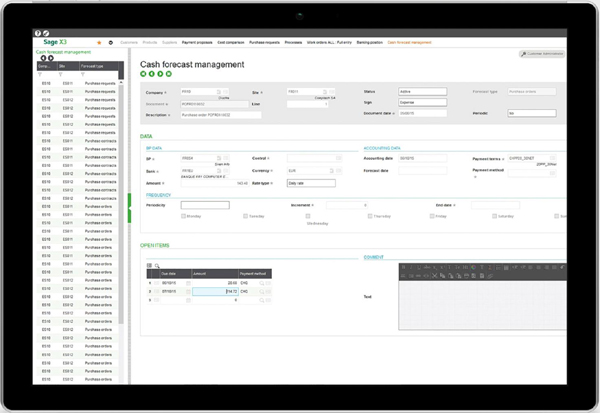Click Cut scissors icon in comment editor
Image resolution: width=600 pixels, height=413 pixels.
tap(434, 276)
